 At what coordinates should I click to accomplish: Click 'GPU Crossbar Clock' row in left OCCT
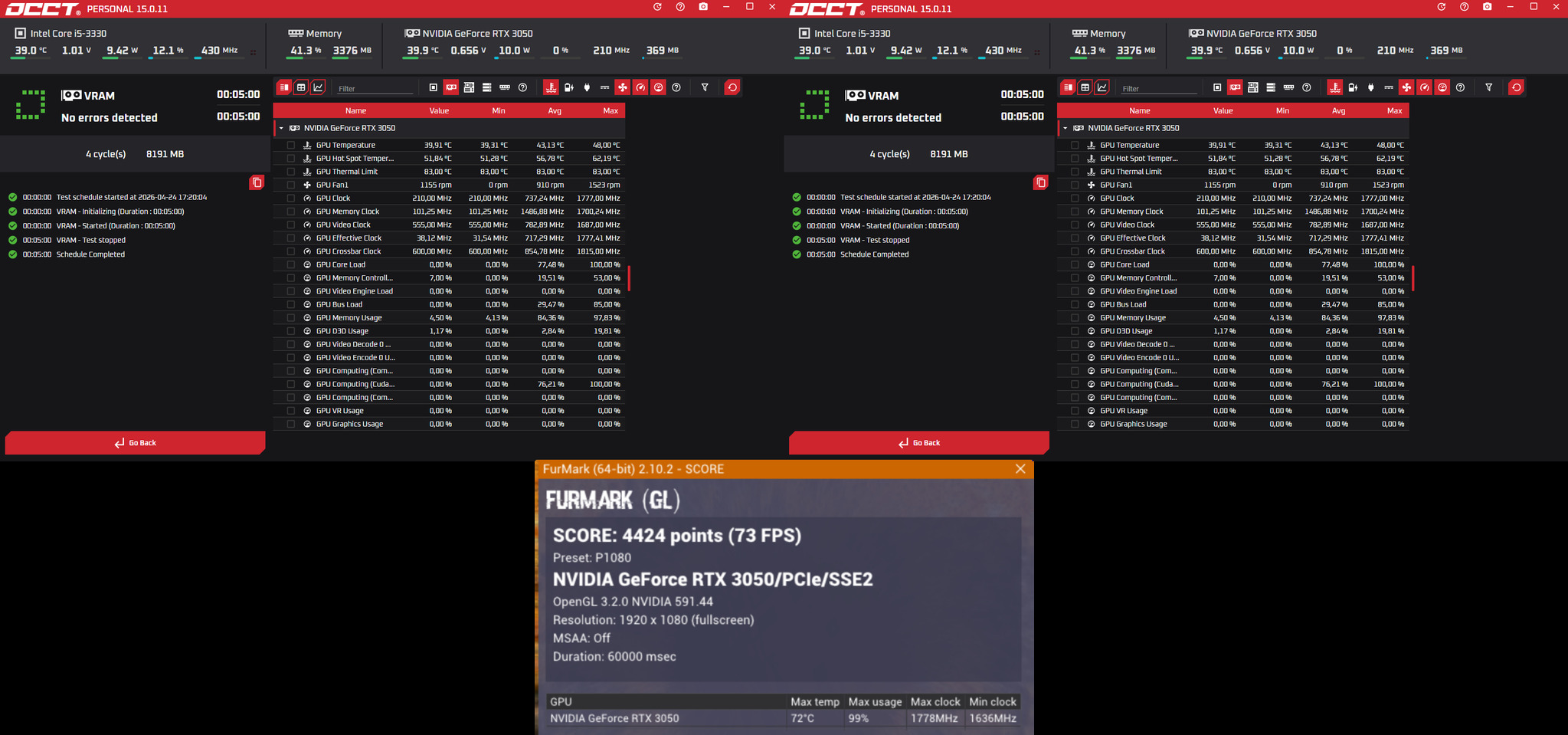[449, 251]
